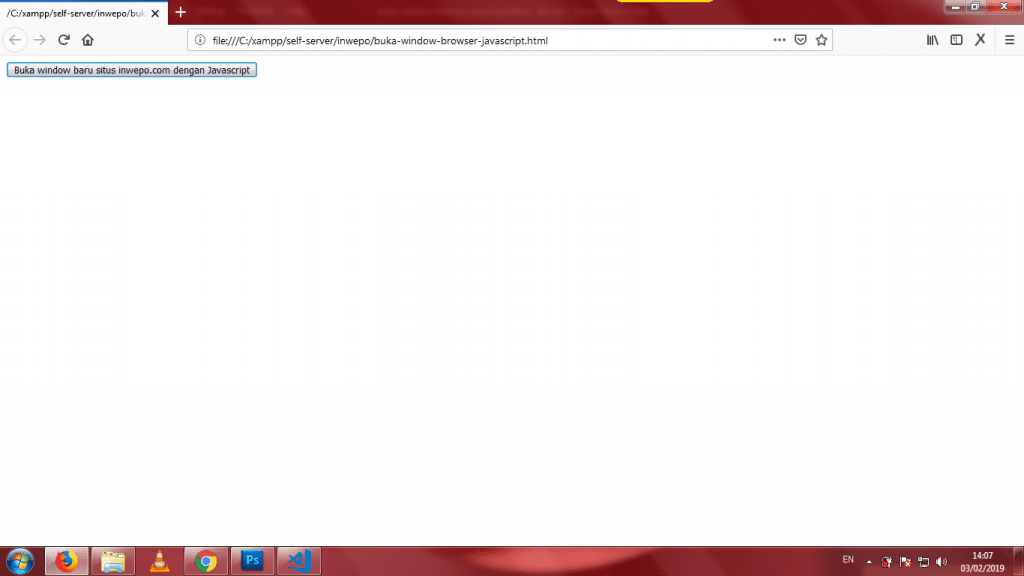Click the 'Buka window baru situs inwepo.com' button
Viewport: 1024px width, 576px height.
click(x=132, y=70)
